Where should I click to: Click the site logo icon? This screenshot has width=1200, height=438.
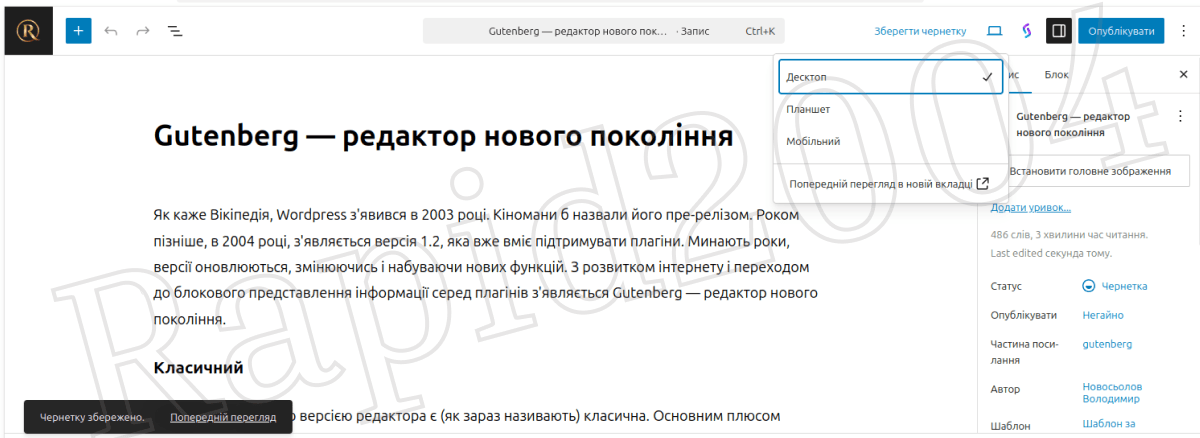coord(27,31)
